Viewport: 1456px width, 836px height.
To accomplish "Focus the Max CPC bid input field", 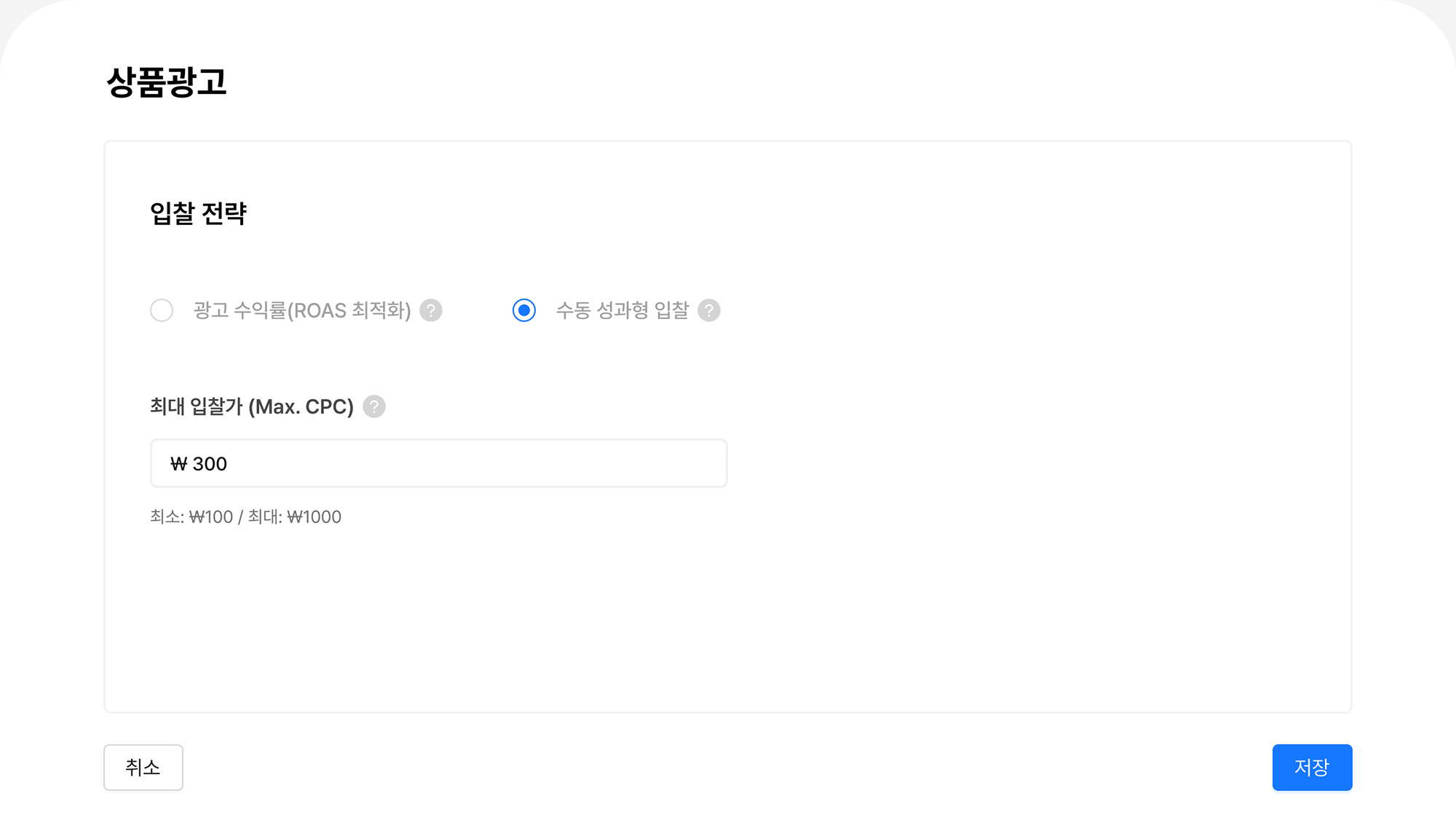I will tap(438, 463).
